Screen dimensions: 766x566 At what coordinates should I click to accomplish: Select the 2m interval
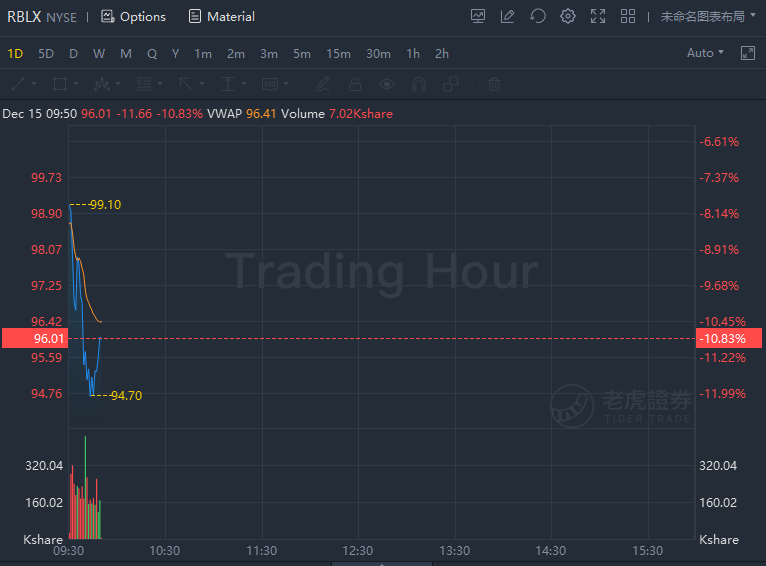pyautogui.click(x=235, y=54)
